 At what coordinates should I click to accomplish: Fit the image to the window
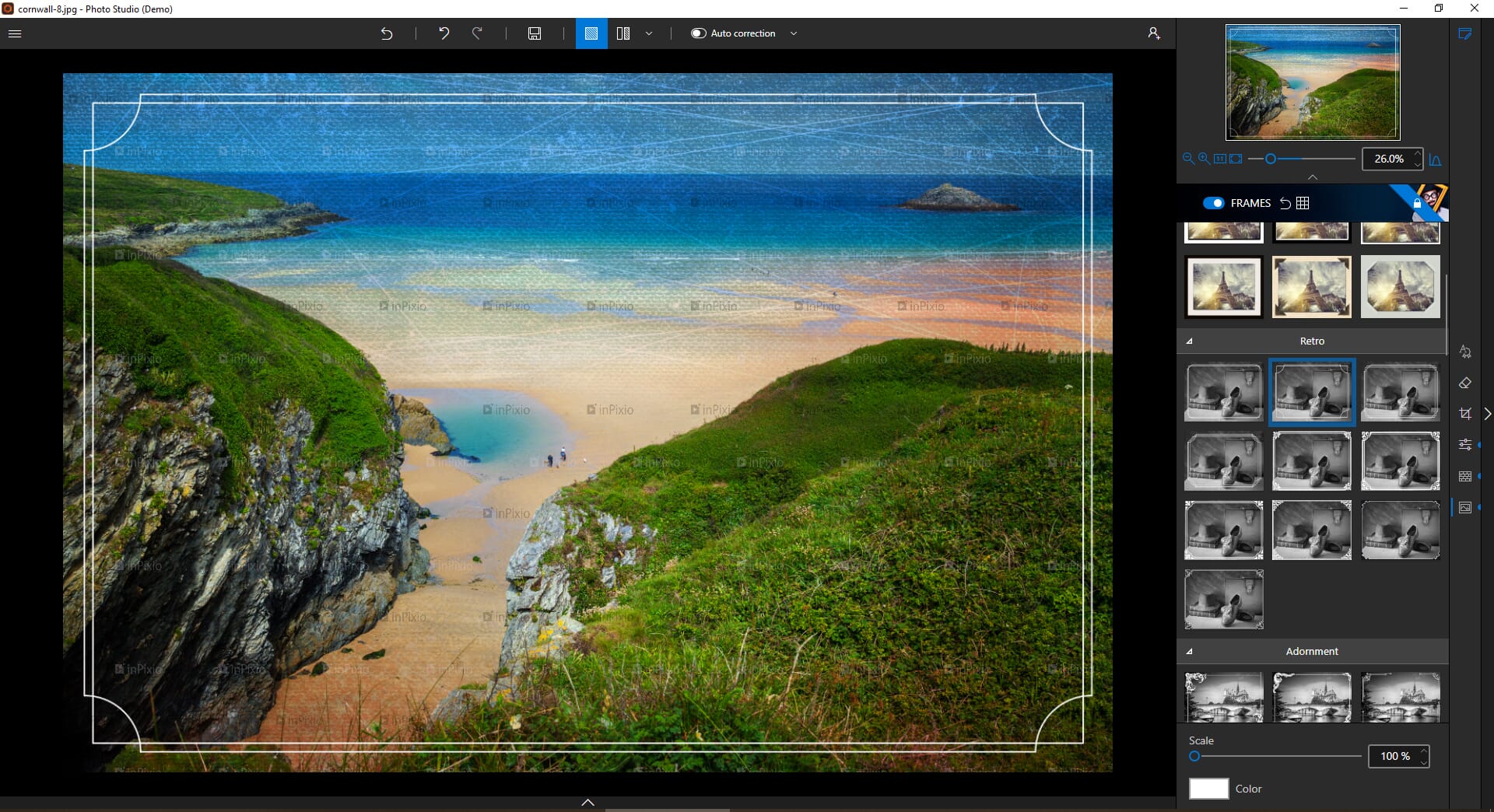(x=1236, y=159)
